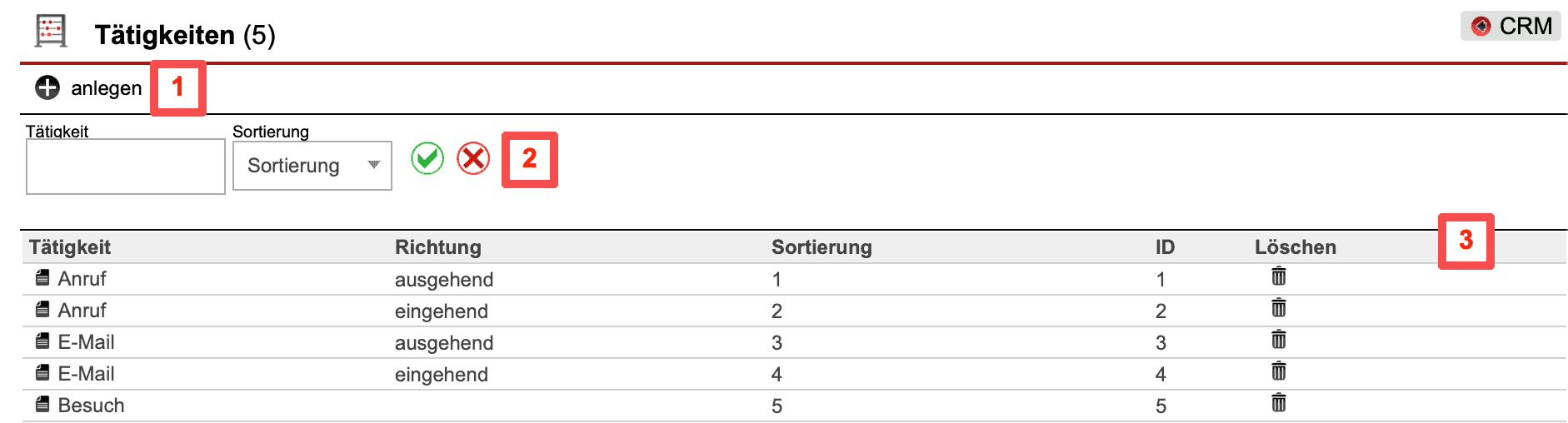Click the Tätigkeiten abacus icon in header
The height and width of the screenshot is (423, 1568).
51,32
